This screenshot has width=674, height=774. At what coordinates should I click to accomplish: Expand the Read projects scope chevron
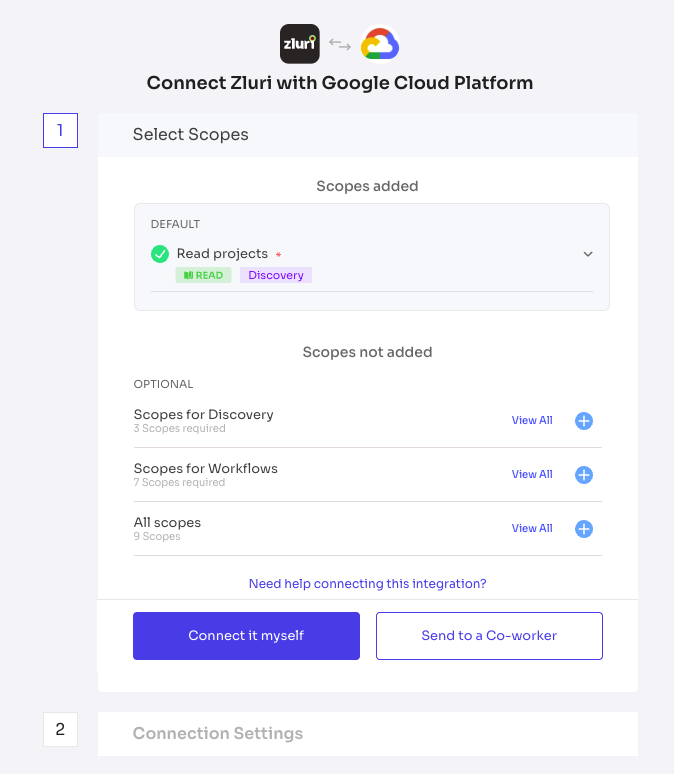point(588,254)
